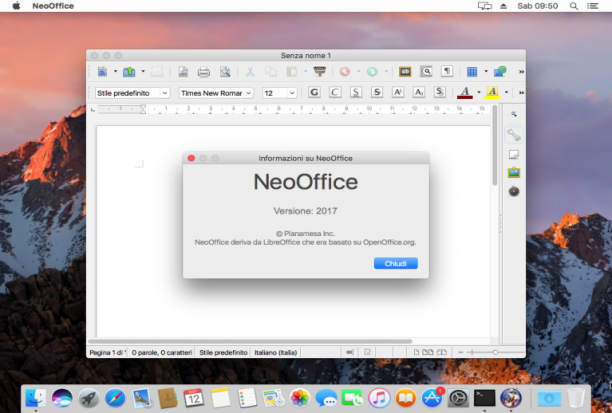Click the zoom slider handle
The image size is (612, 413).
pos(495,352)
